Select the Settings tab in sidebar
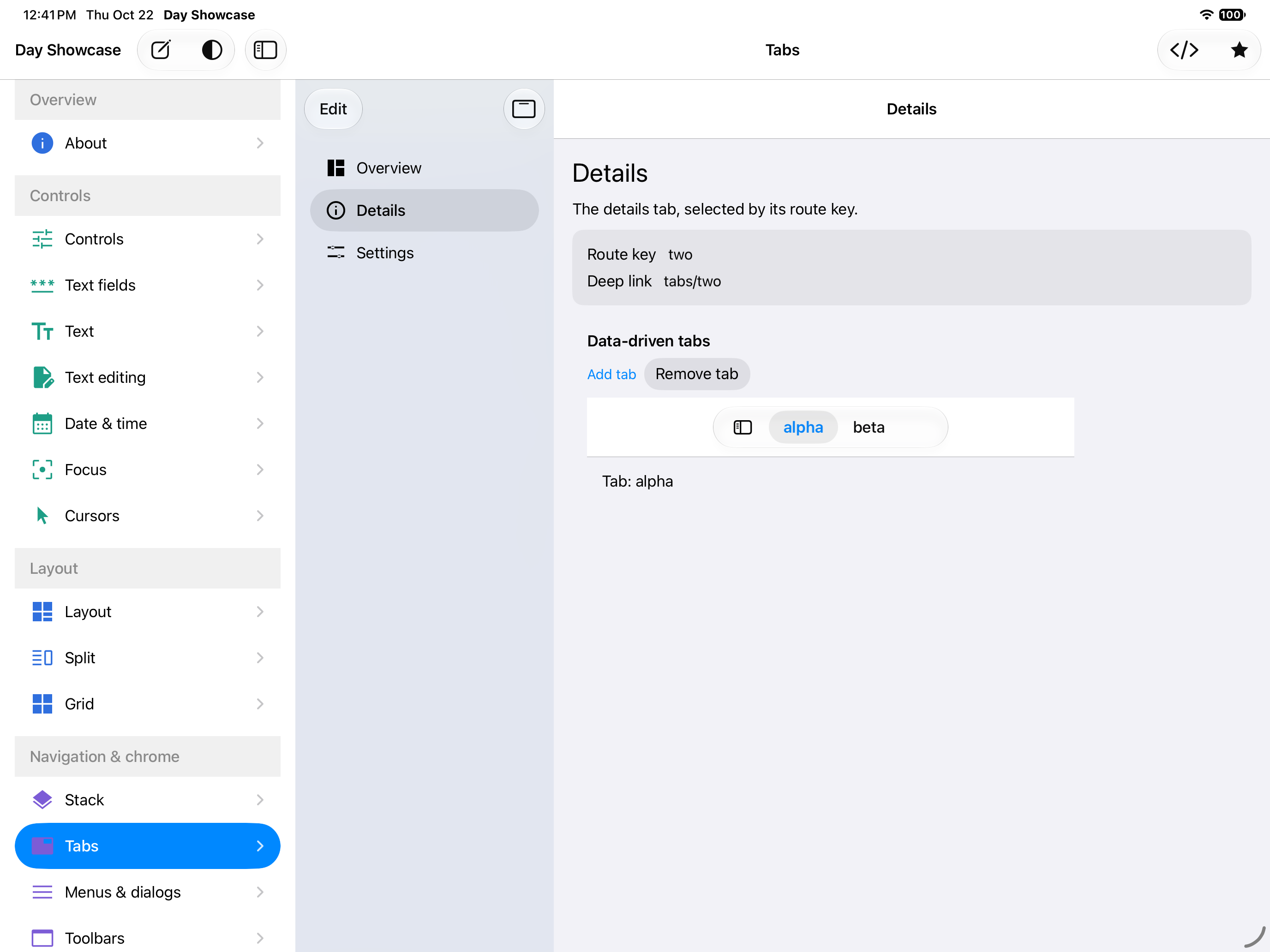 tap(424, 253)
